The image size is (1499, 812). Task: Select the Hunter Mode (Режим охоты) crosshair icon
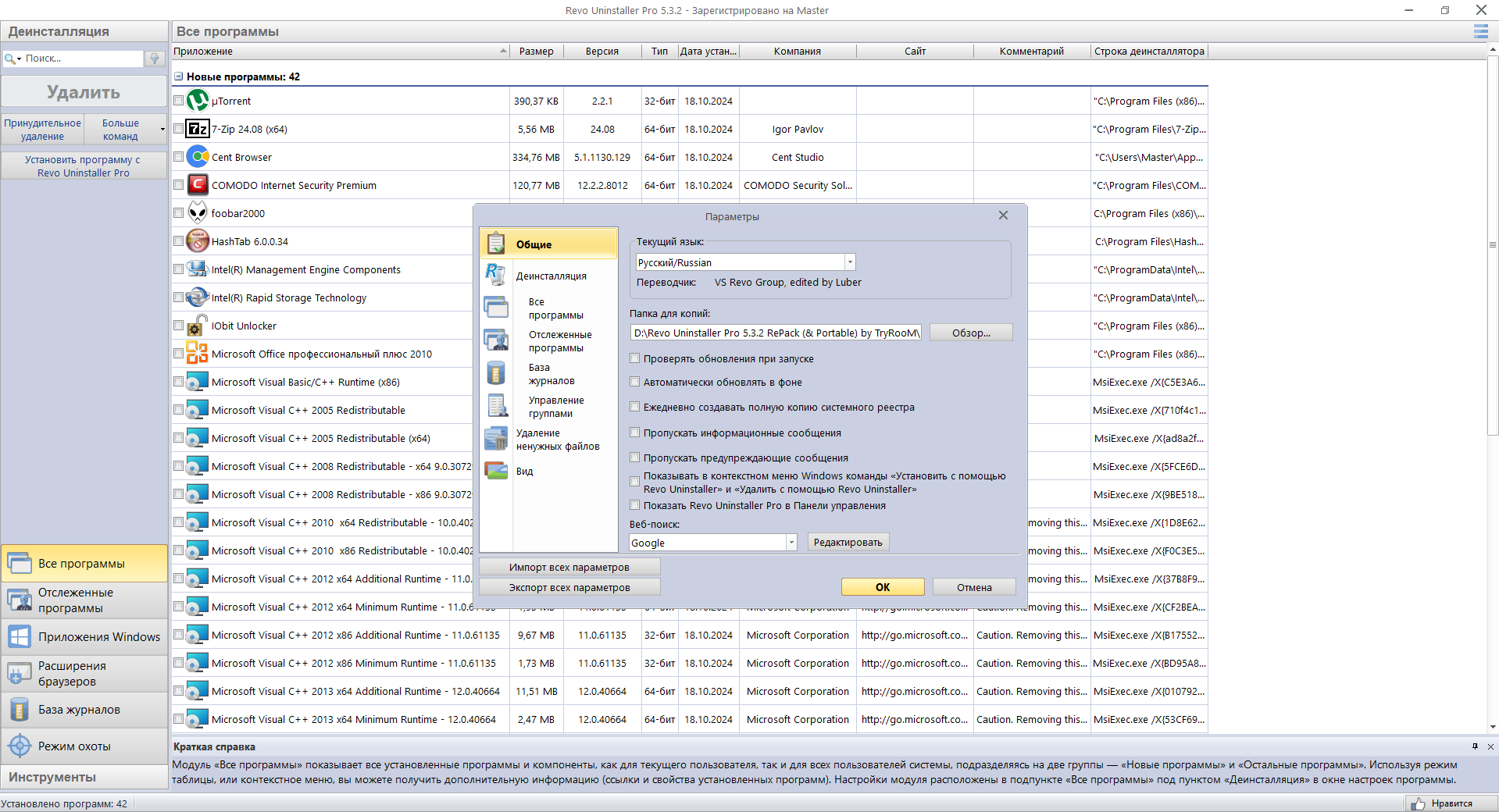pyautogui.click(x=20, y=746)
